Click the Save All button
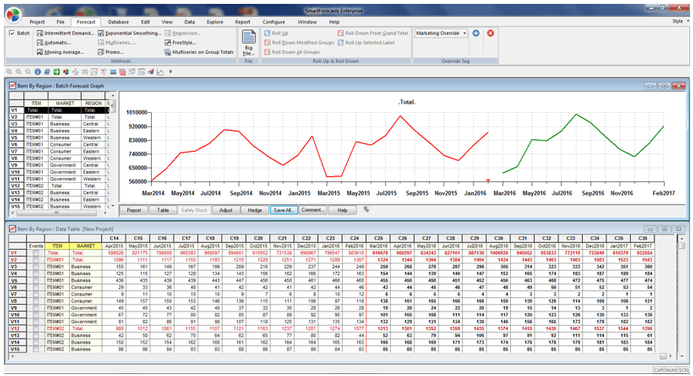Image resolution: width=693 pixels, height=376 pixels. tap(284, 210)
